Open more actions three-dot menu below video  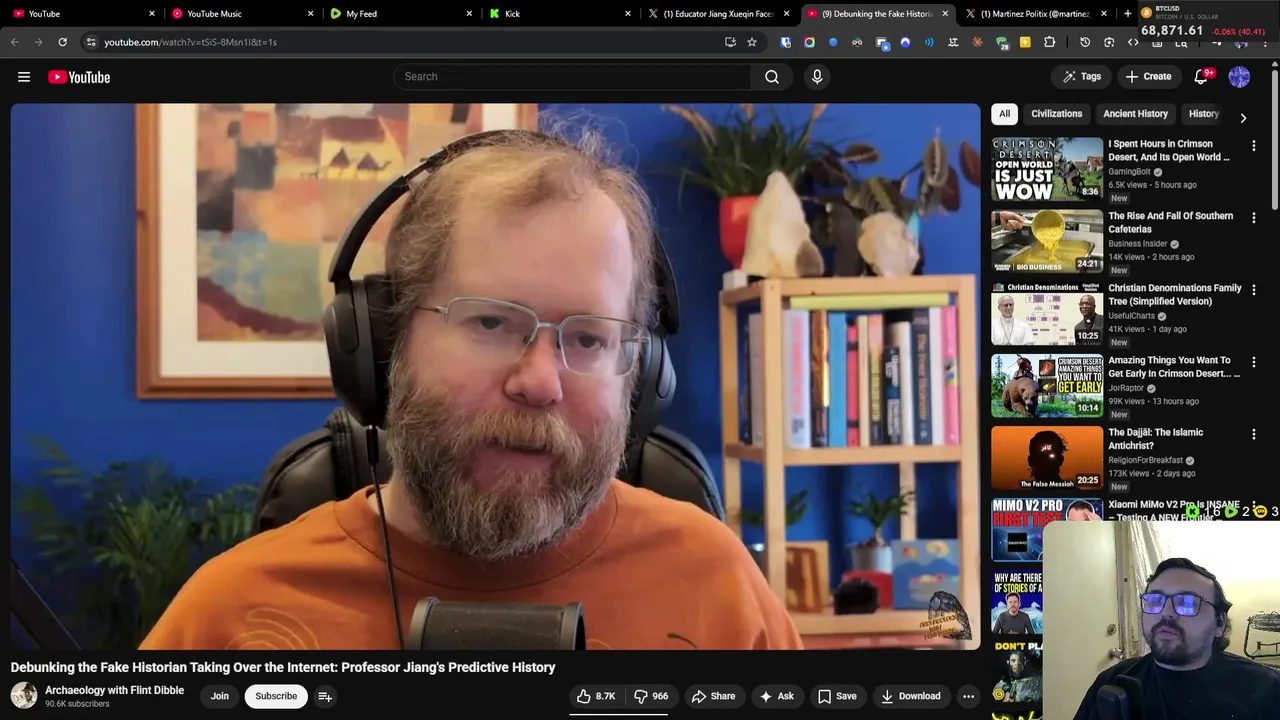point(968,696)
